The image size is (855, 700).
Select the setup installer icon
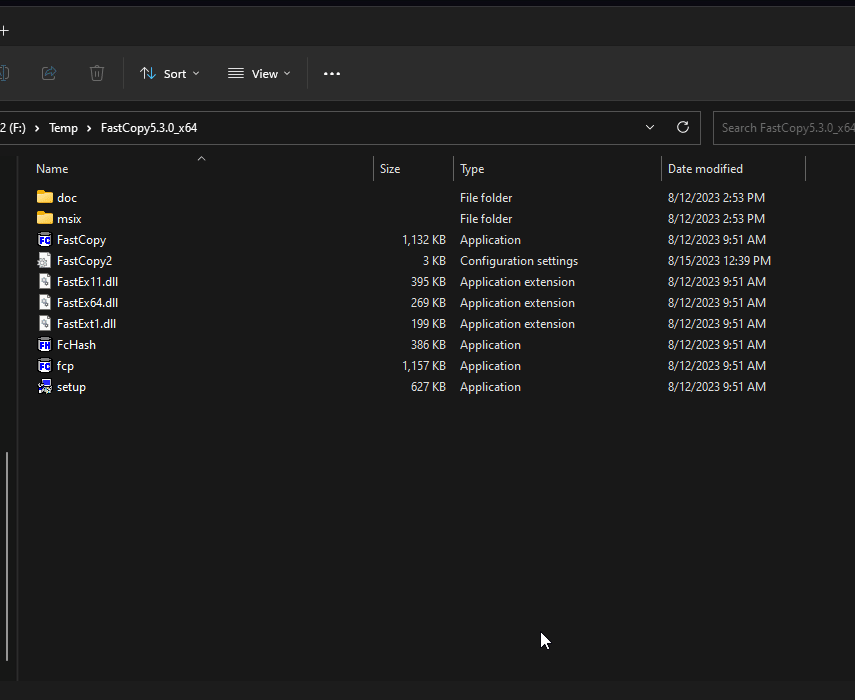click(x=45, y=387)
